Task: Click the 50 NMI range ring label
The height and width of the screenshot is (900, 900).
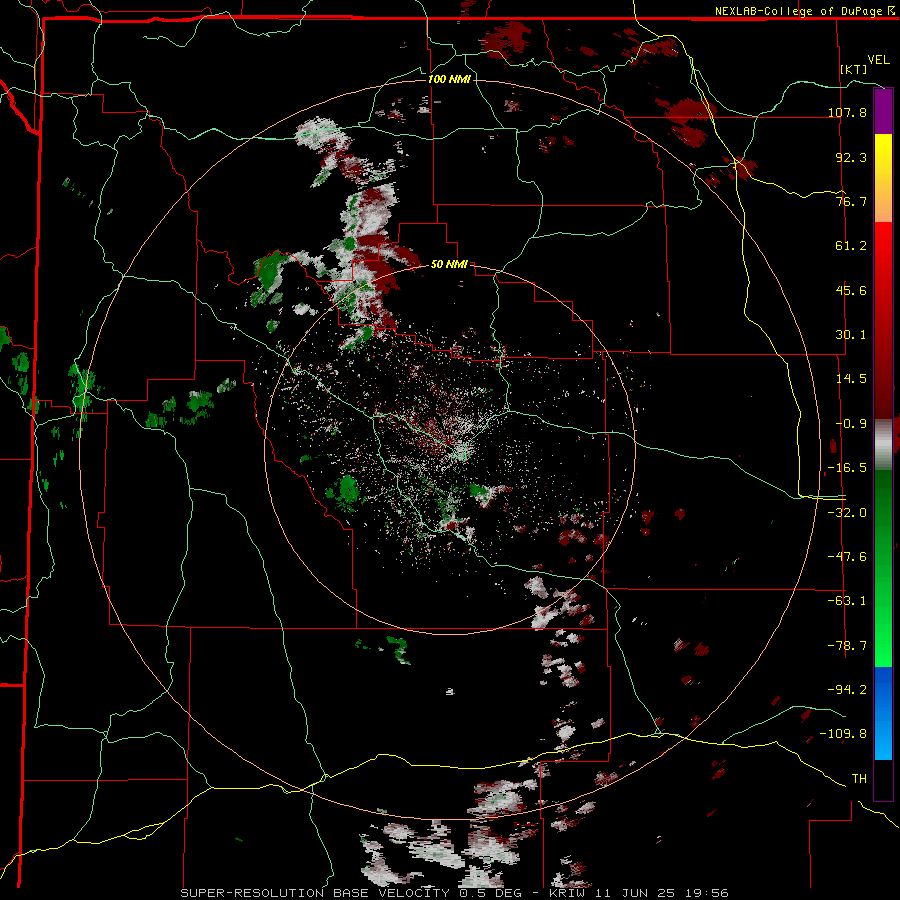Action: [449, 264]
